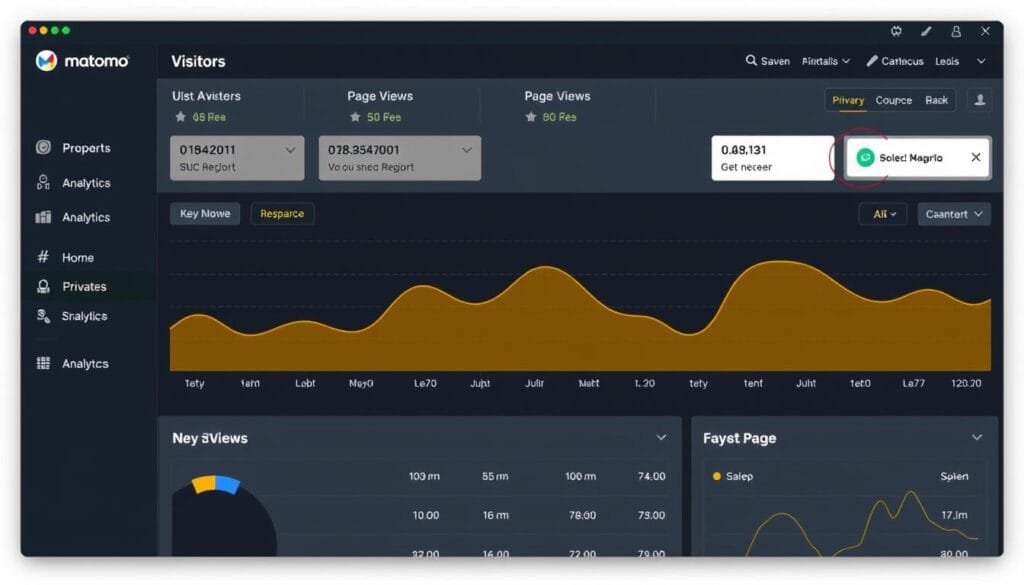Switch to the Counce tab
Image resolution: width=1024 pixels, height=585 pixels.
[x=893, y=100]
